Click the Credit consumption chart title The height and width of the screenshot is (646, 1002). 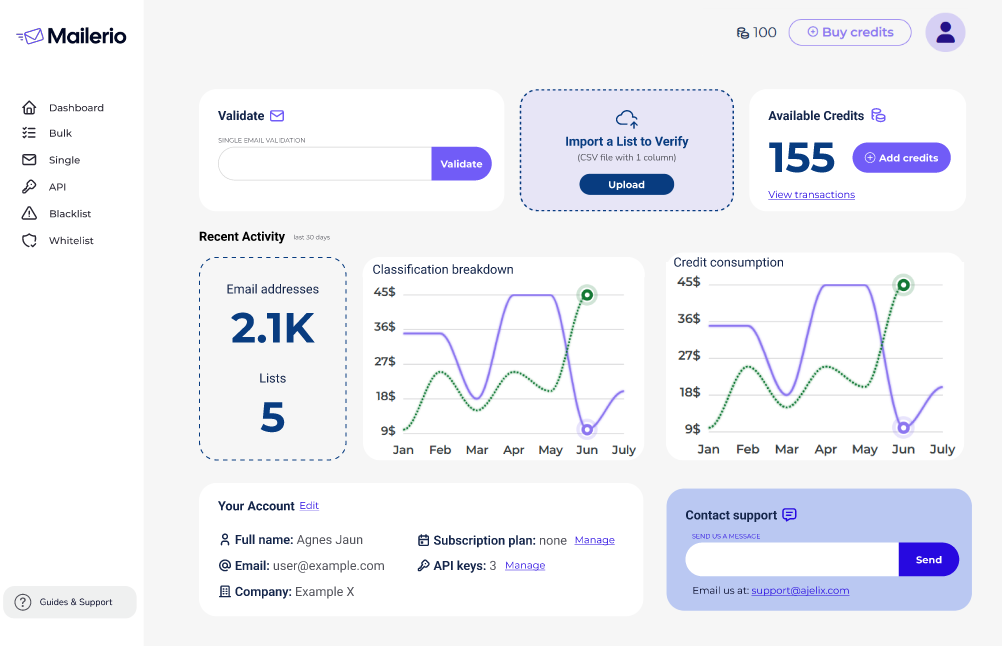pyautogui.click(x=728, y=262)
